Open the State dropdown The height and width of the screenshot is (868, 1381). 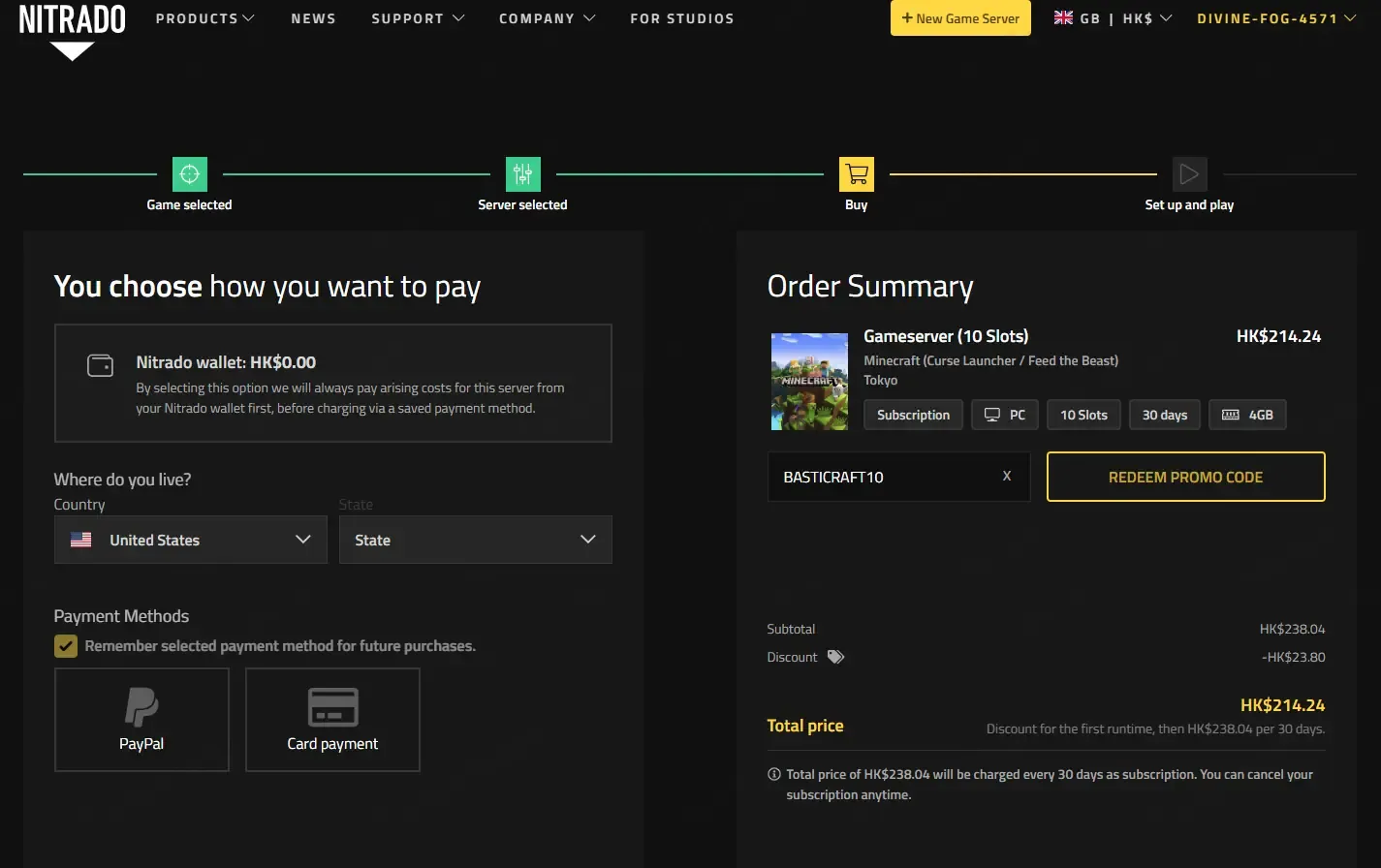(475, 540)
